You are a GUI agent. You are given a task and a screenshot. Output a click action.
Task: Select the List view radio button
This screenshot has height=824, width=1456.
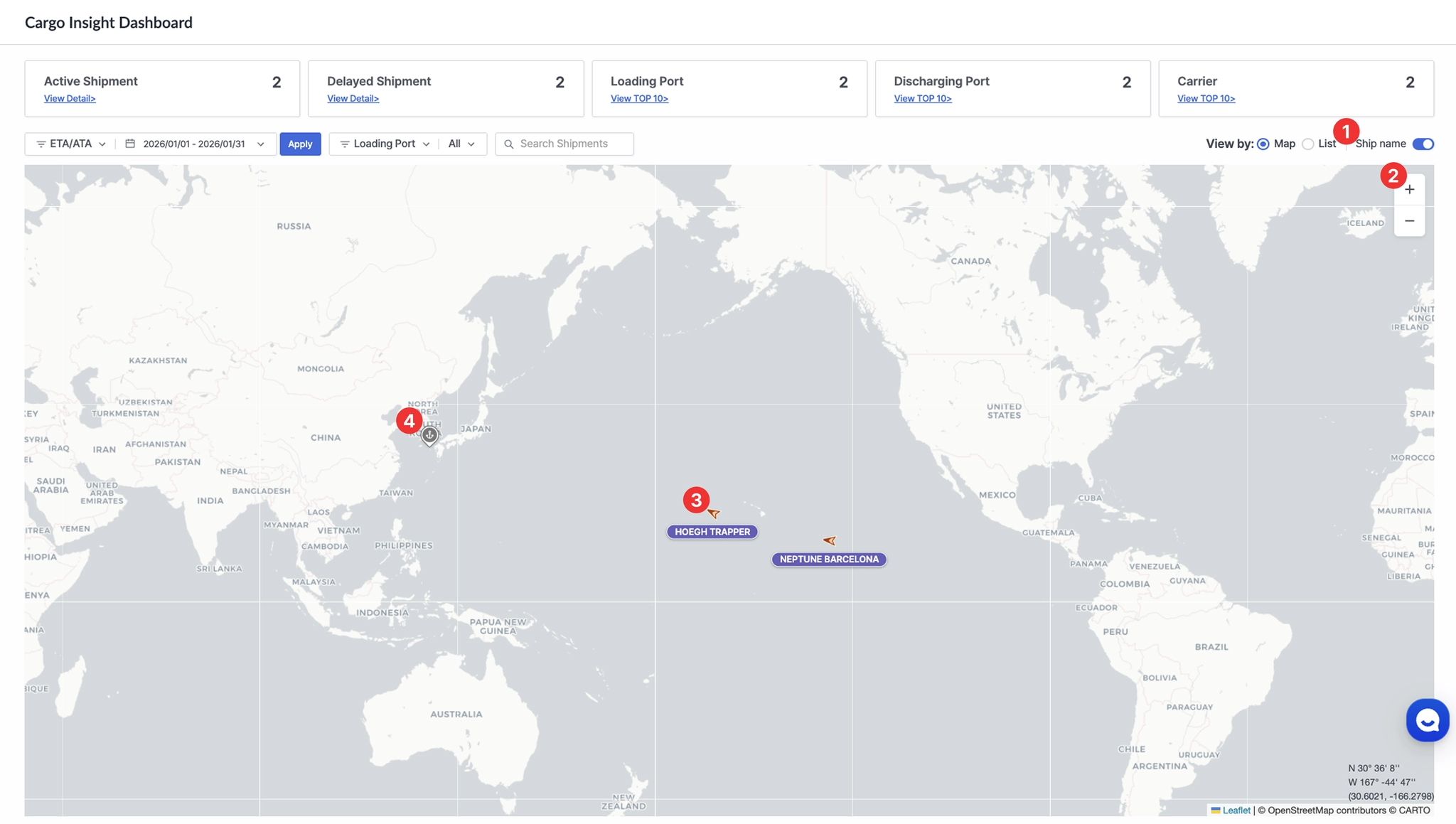[1307, 144]
